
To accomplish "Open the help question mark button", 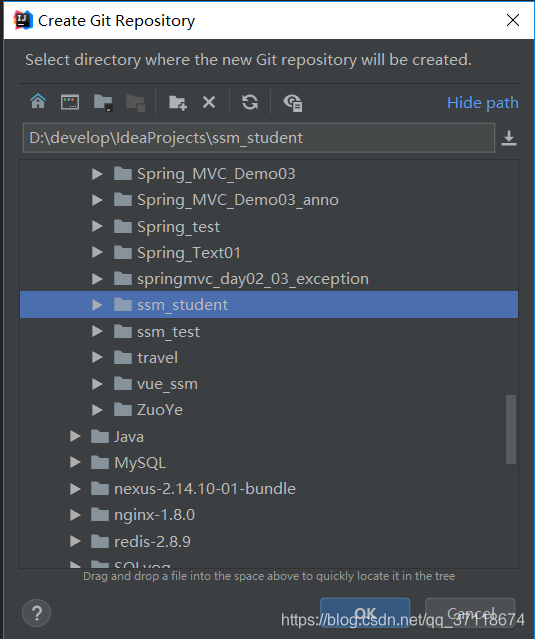I will pyautogui.click(x=36, y=613).
